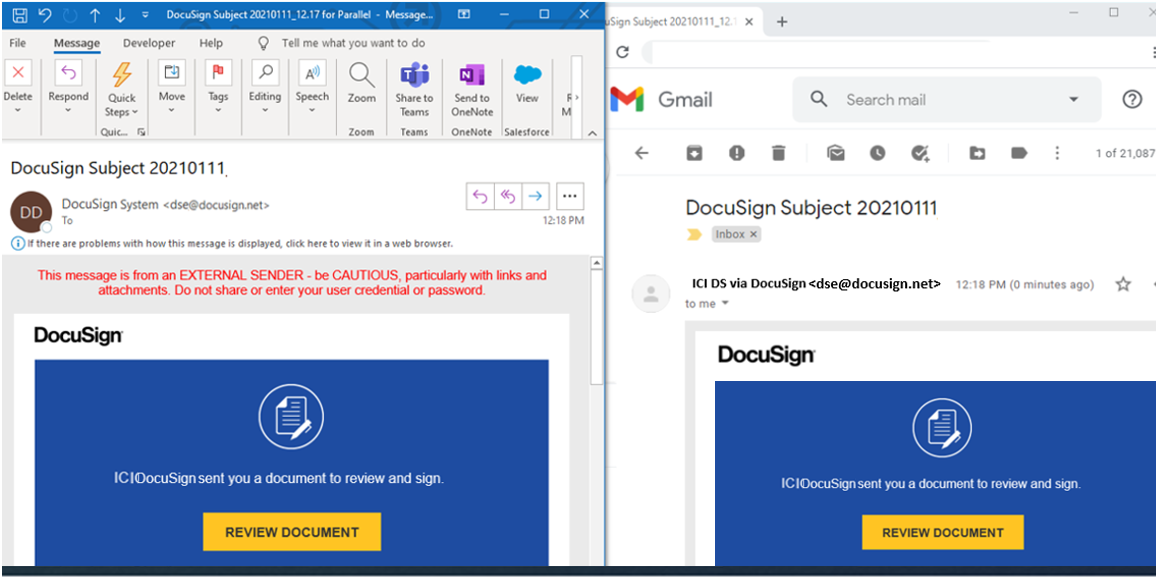Show recipient details next to 'to me'
This screenshot has width=1156, height=580.
pos(725,304)
